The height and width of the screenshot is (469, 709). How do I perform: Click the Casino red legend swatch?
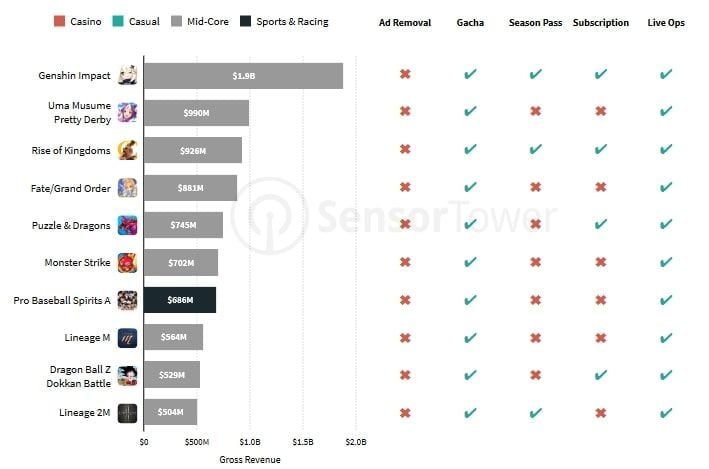(x=59, y=21)
